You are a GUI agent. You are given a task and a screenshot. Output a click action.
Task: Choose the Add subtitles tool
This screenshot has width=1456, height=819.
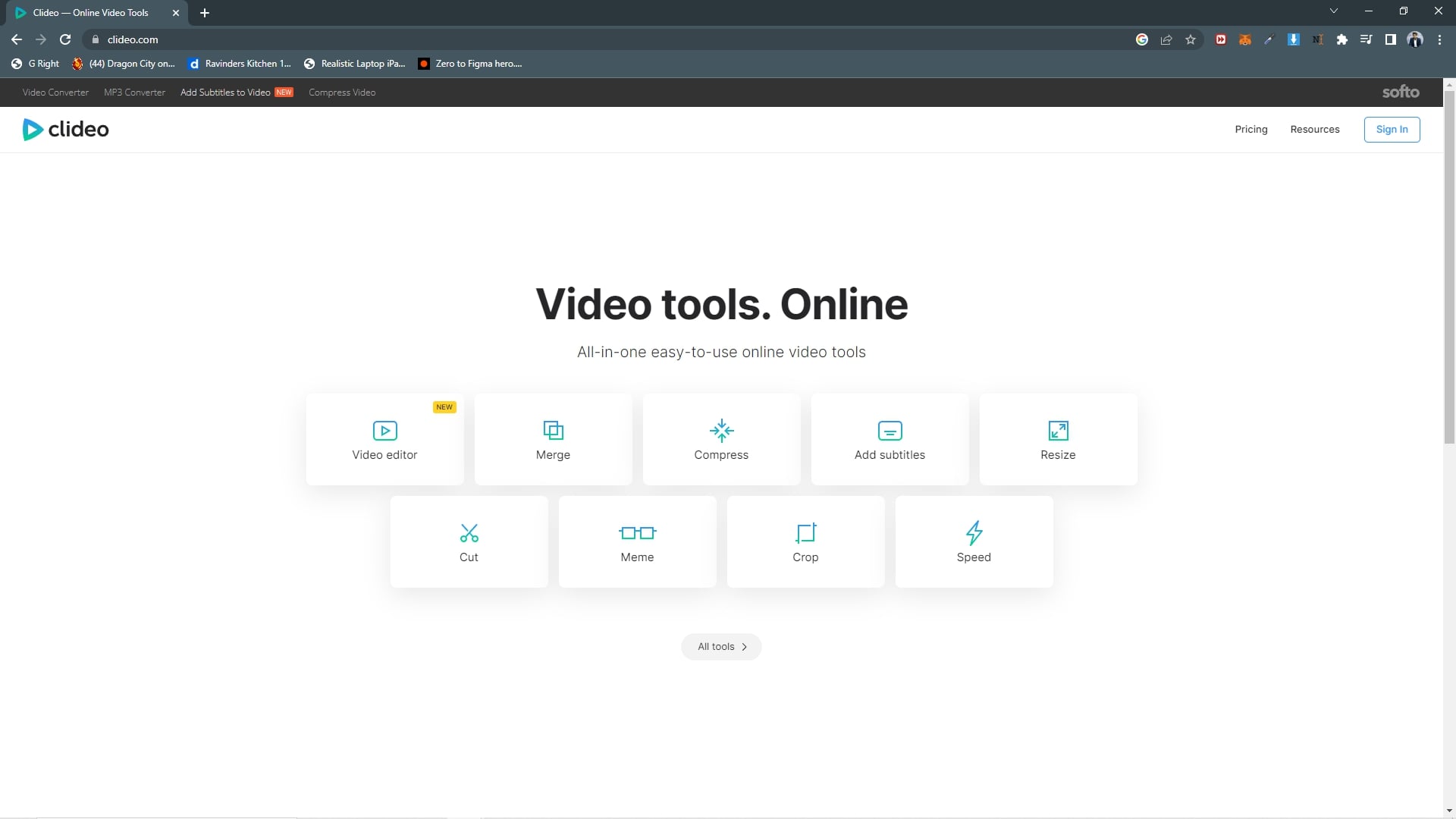890,440
